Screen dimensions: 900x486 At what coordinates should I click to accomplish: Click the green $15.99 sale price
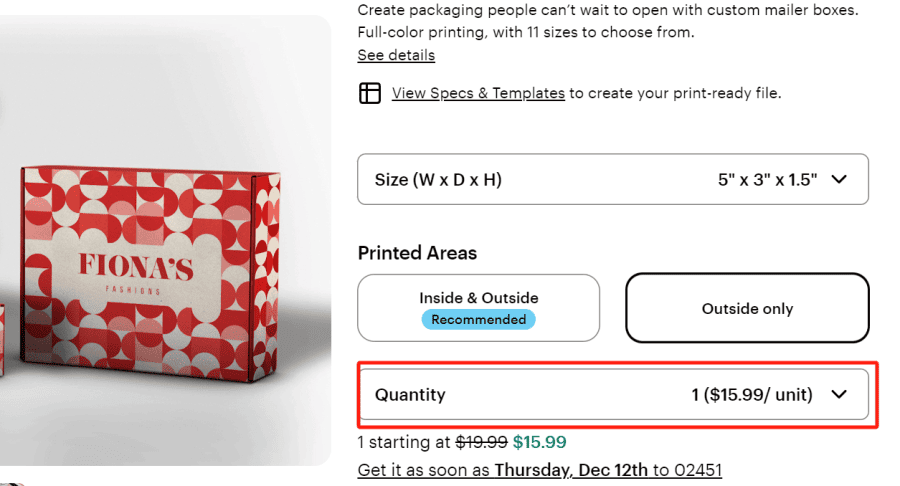point(539,441)
